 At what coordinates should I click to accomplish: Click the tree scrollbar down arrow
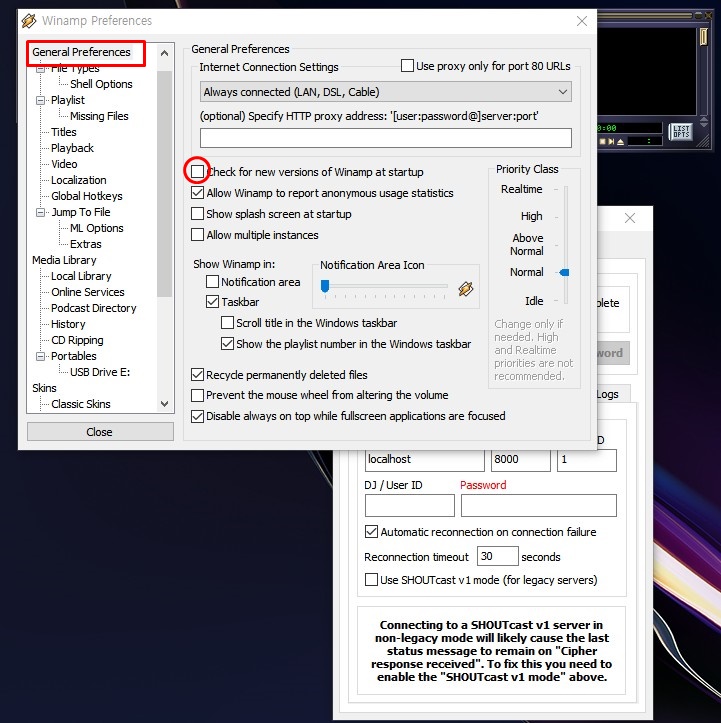(x=165, y=404)
